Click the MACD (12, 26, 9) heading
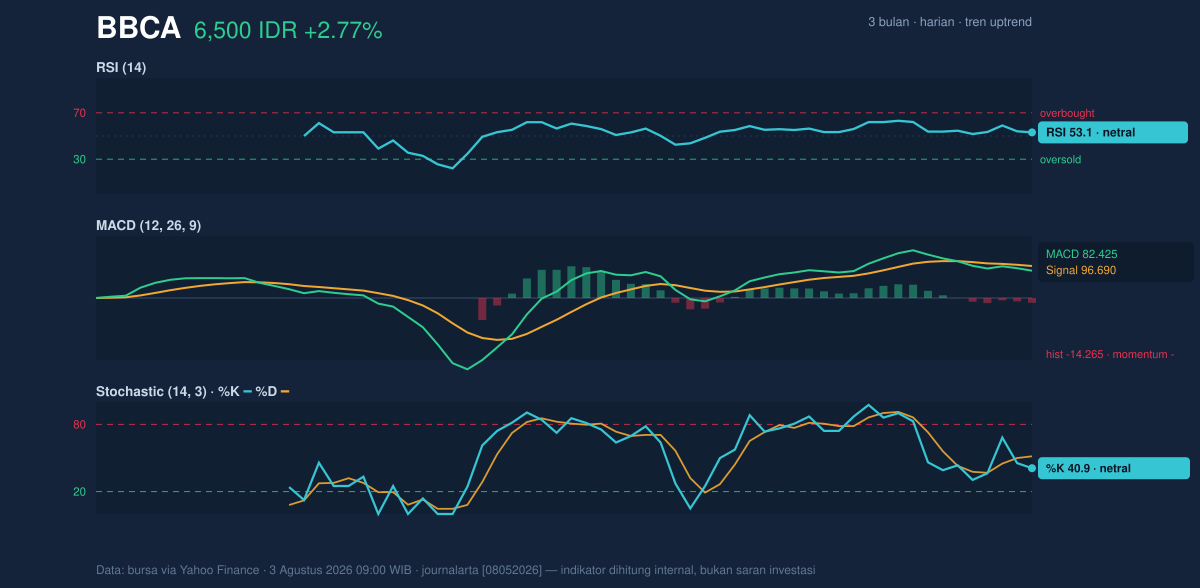Screen dimensions: 1200x588 (148, 226)
